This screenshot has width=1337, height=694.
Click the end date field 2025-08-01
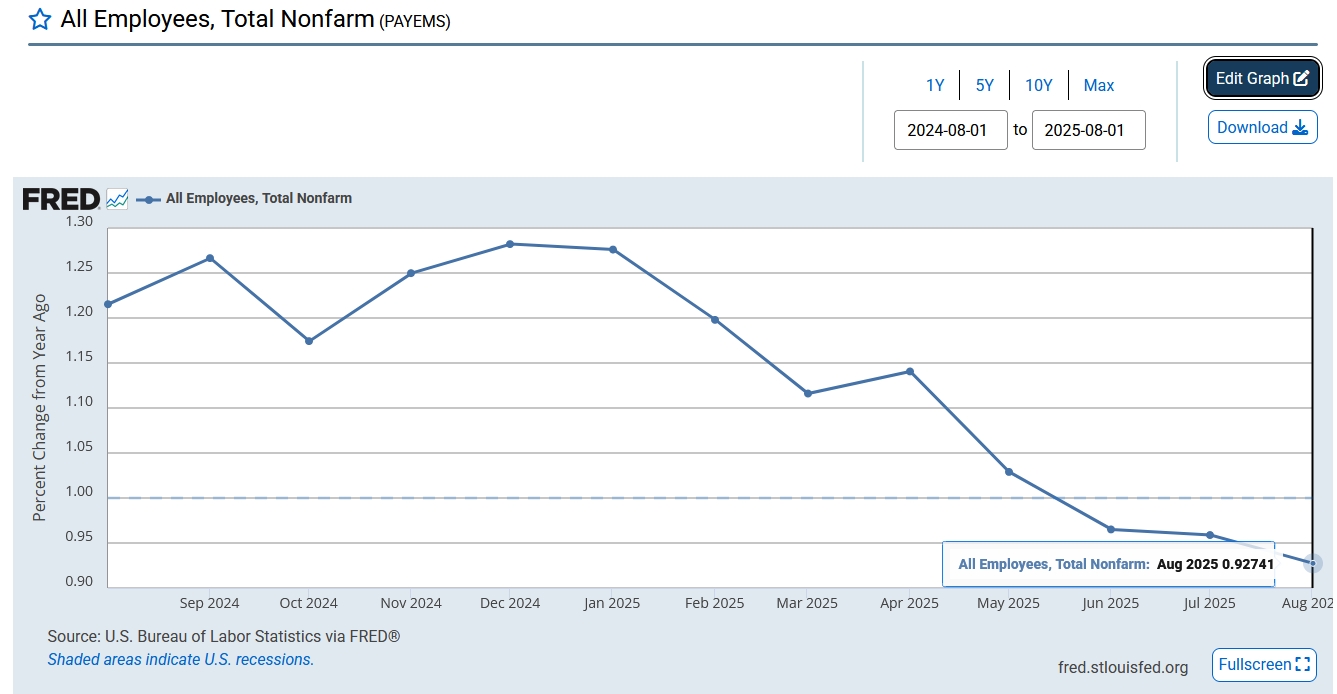point(1088,130)
